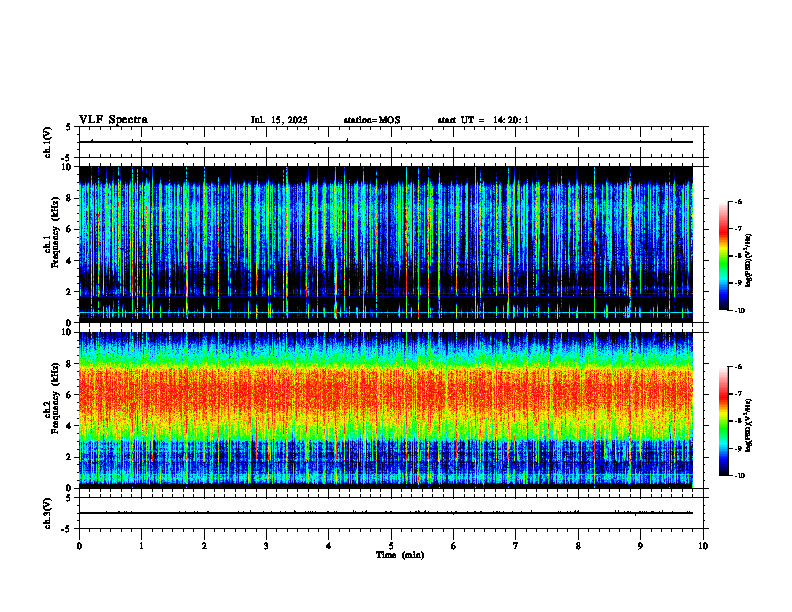Click the "-7" label on ch.2 color scale
Image resolution: width=792 pixels, height=612 pixels.
[738, 394]
